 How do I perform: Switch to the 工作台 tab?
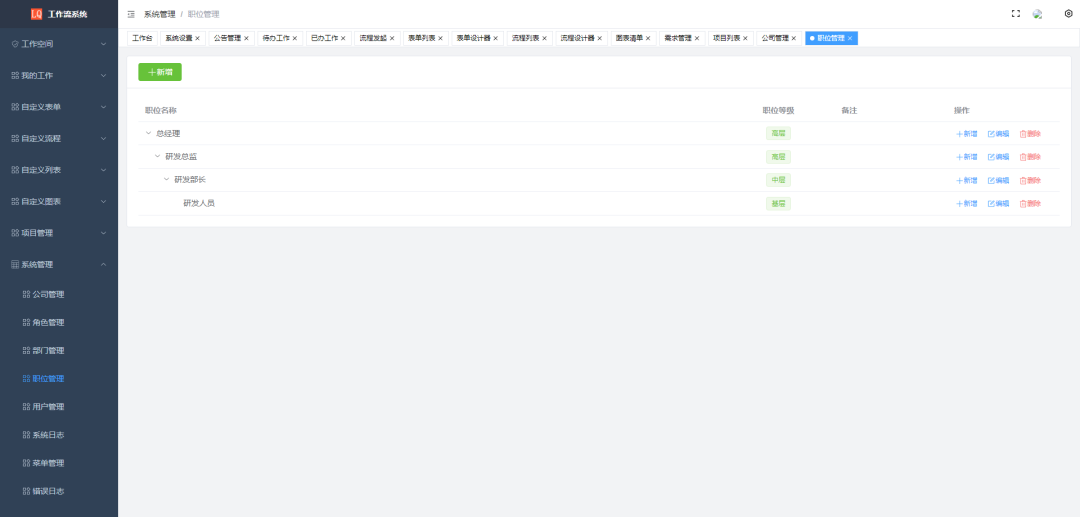click(142, 38)
